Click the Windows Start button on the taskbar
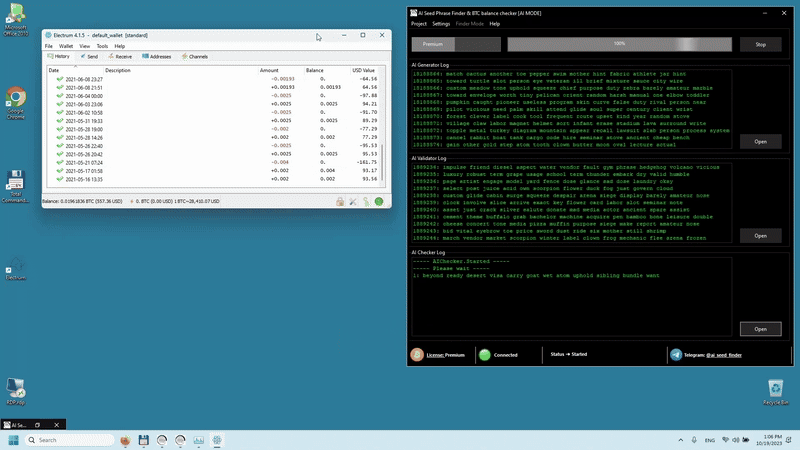Screen dimensions: 800x450 tap(14, 440)
